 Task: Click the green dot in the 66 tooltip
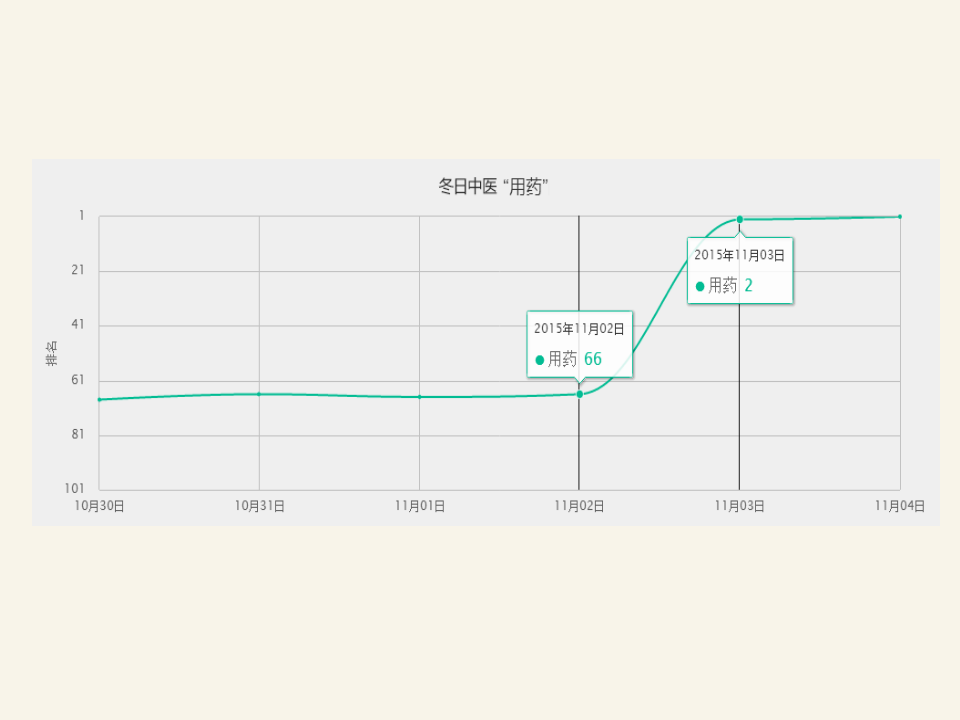pos(539,360)
